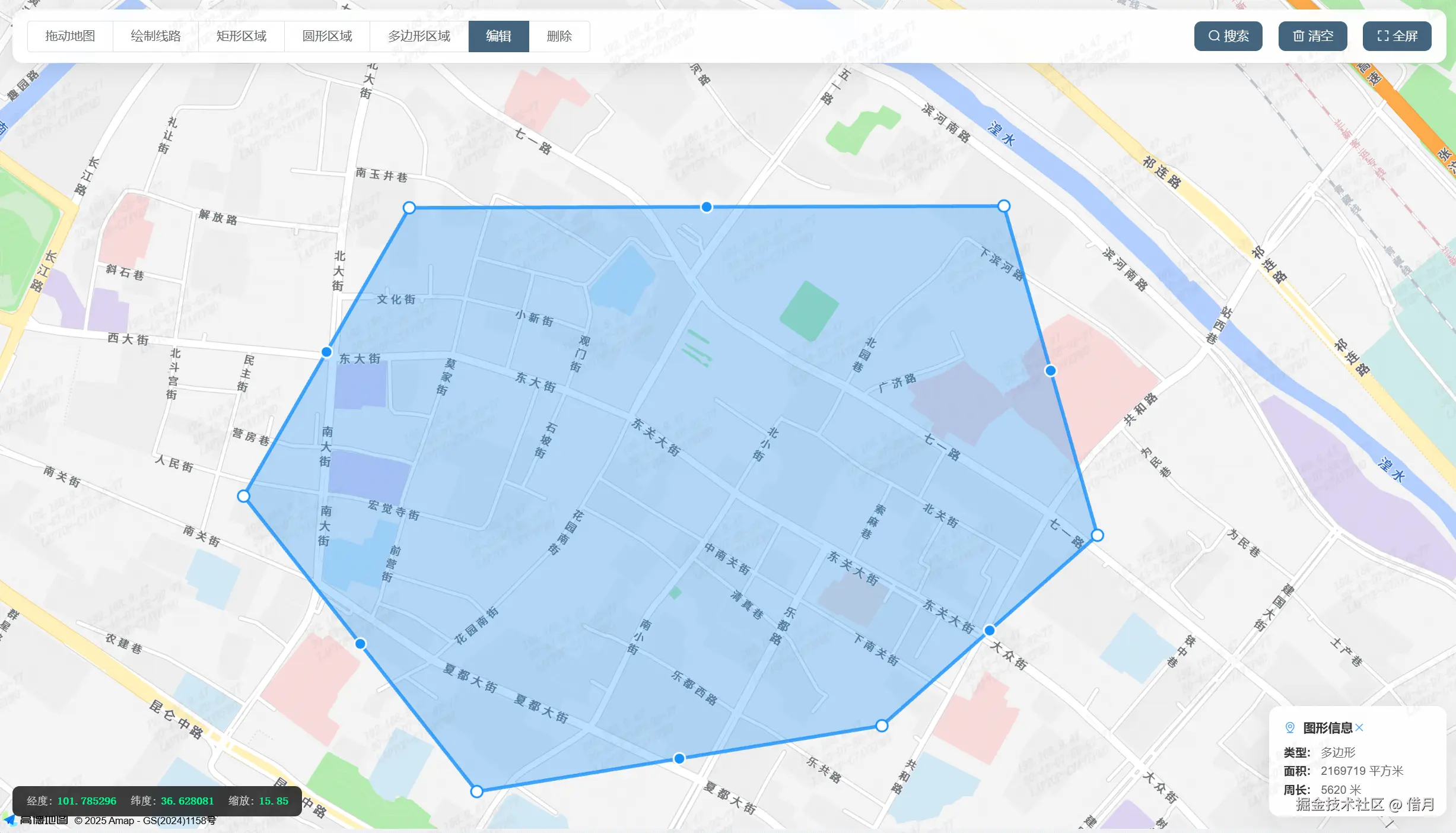This screenshot has height=833, width=1456.
Task: Click the rightmost polygon vertex near 七一路
Action: tap(1097, 536)
